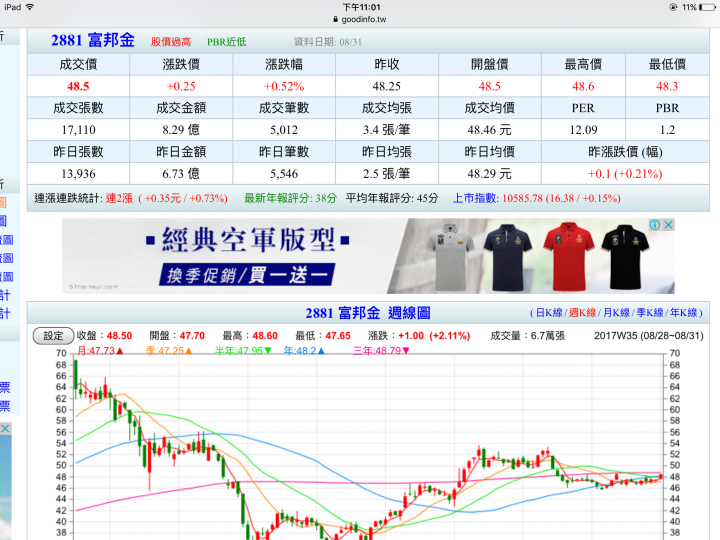Open the 2881 富邦金 stock title link

tap(93, 40)
